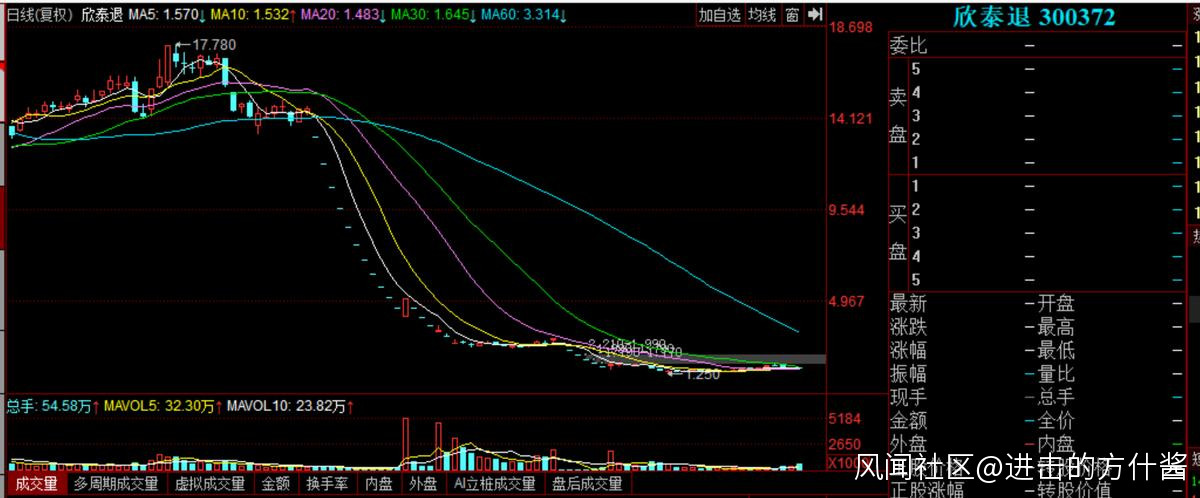
Task: Click the MA20: 1.483 indicator label
Action: coord(342,15)
